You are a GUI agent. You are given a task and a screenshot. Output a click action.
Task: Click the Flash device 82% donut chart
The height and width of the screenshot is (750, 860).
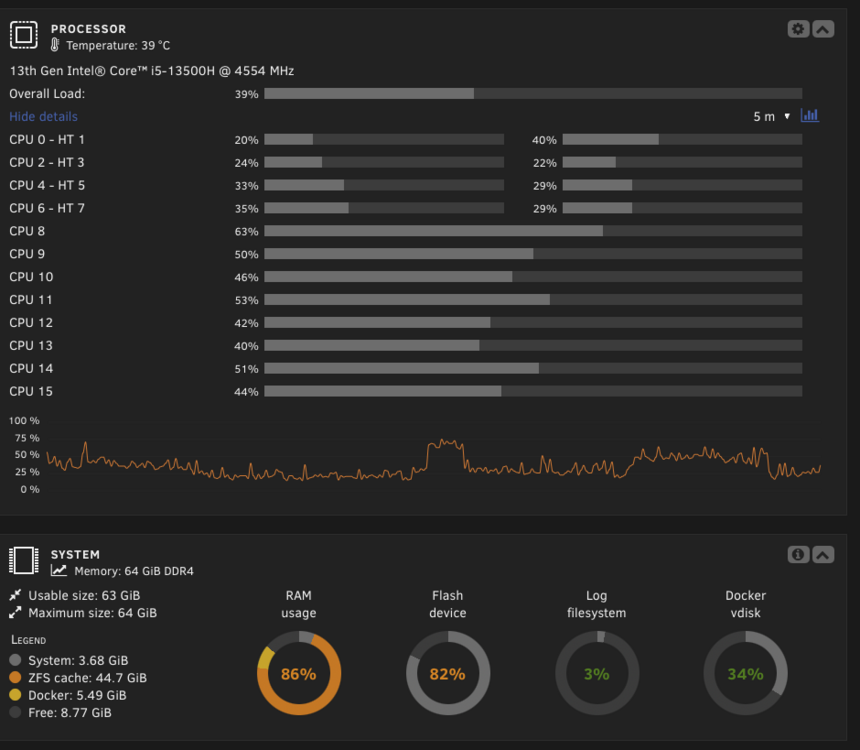coord(448,673)
